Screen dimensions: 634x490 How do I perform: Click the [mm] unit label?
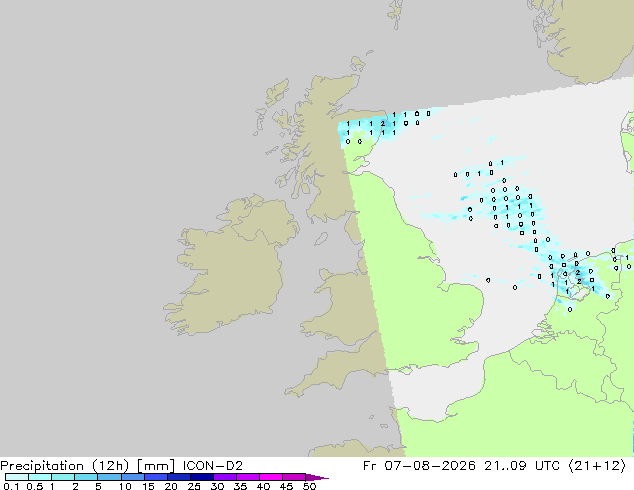(x=156, y=466)
